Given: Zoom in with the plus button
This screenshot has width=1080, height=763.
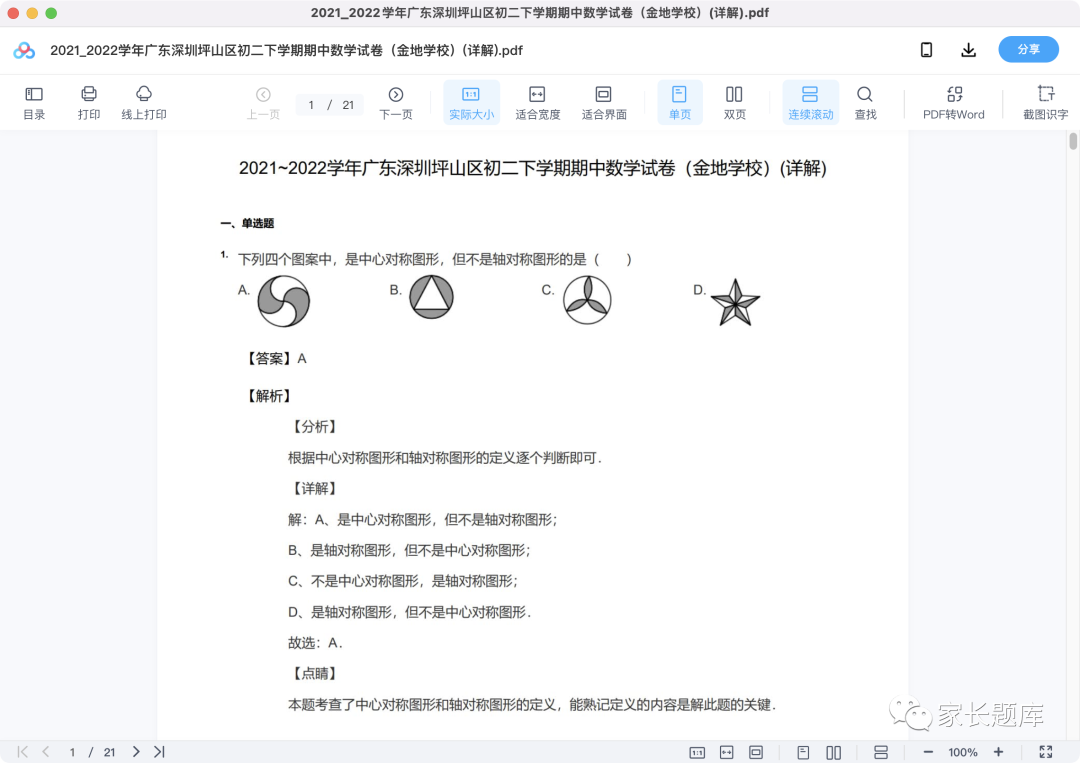Looking at the screenshot, I should pyautogui.click(x=998, y=752).
